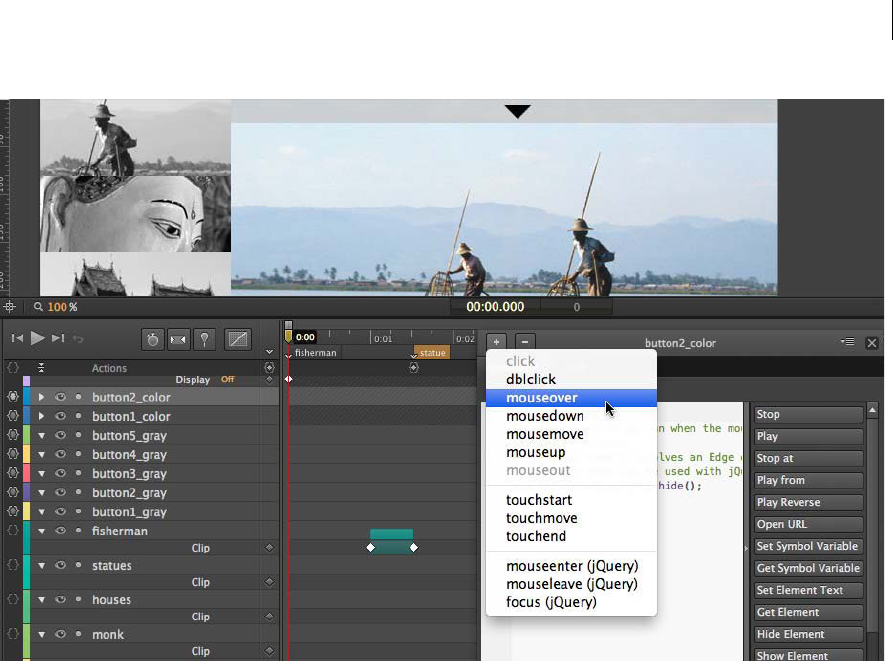Toggle the Auto-Keyframe stopwatch icon

pos(153,340)
